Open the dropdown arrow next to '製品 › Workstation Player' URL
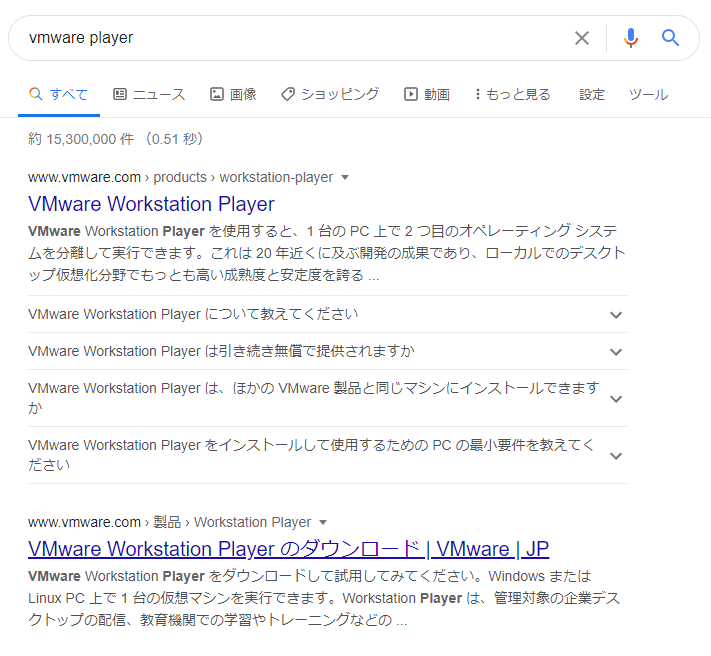Viewport: 711px width, 656px height. click(x=323, y=522)
